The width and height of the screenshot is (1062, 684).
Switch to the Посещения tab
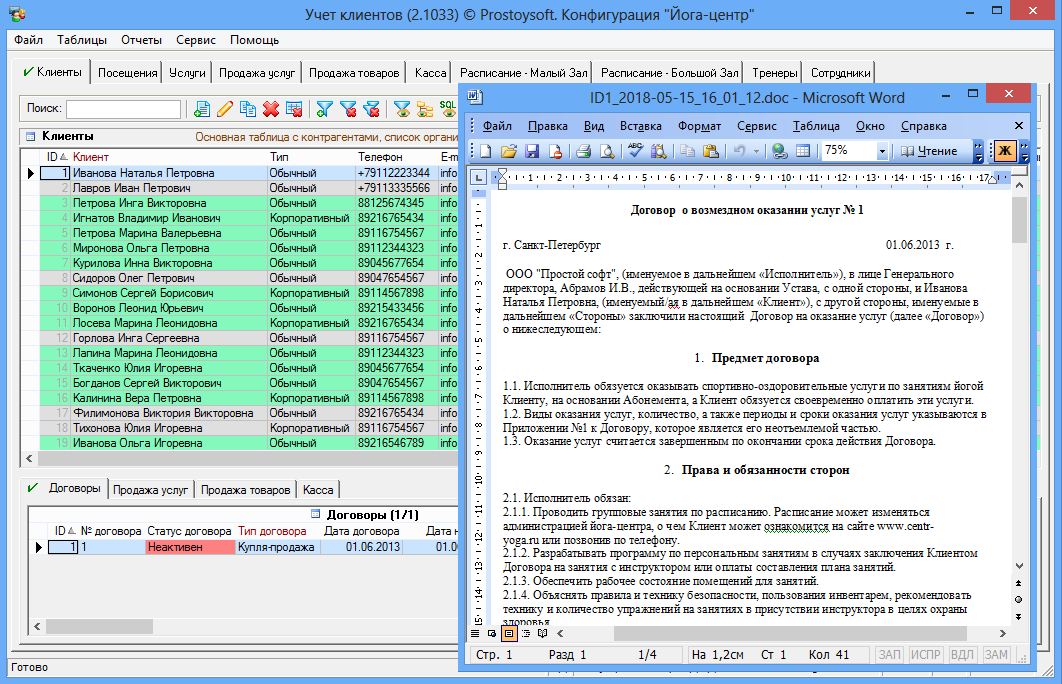coord(127,72)
